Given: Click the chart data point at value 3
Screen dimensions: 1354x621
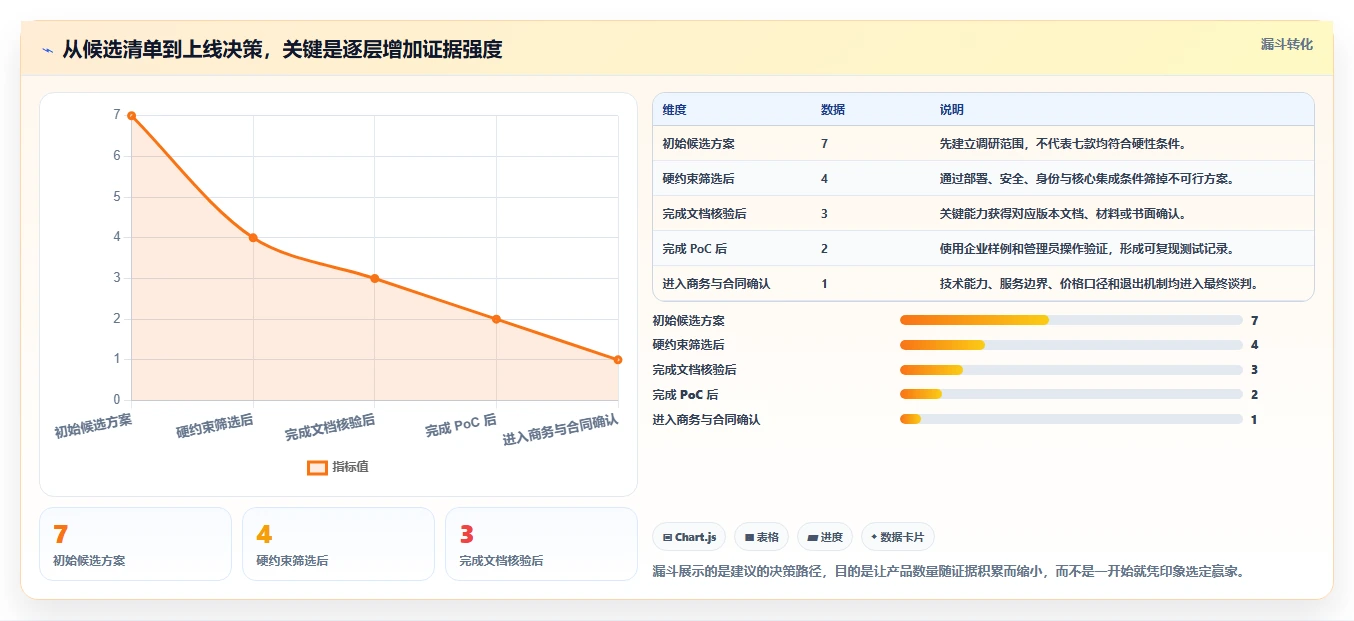Looking at the screenshot, I should 374,278.
